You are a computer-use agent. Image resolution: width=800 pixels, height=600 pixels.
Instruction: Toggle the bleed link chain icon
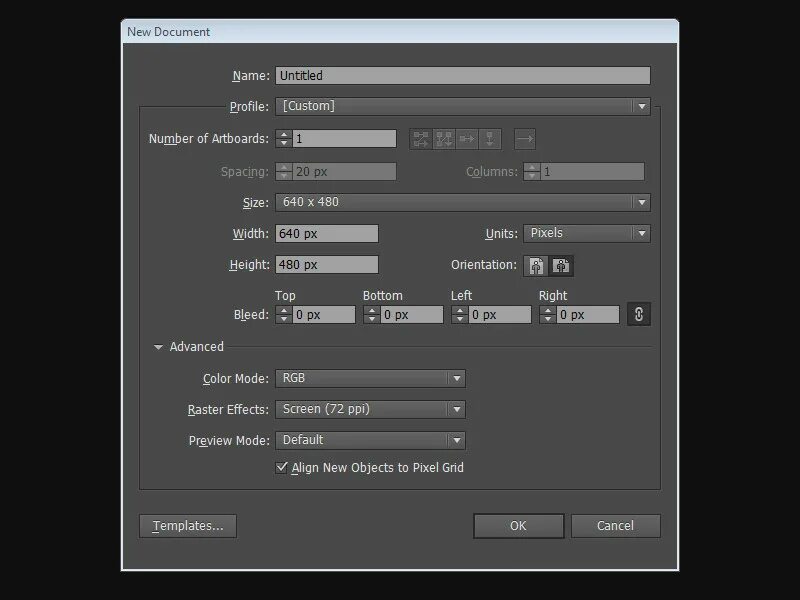tap(639, 314)
